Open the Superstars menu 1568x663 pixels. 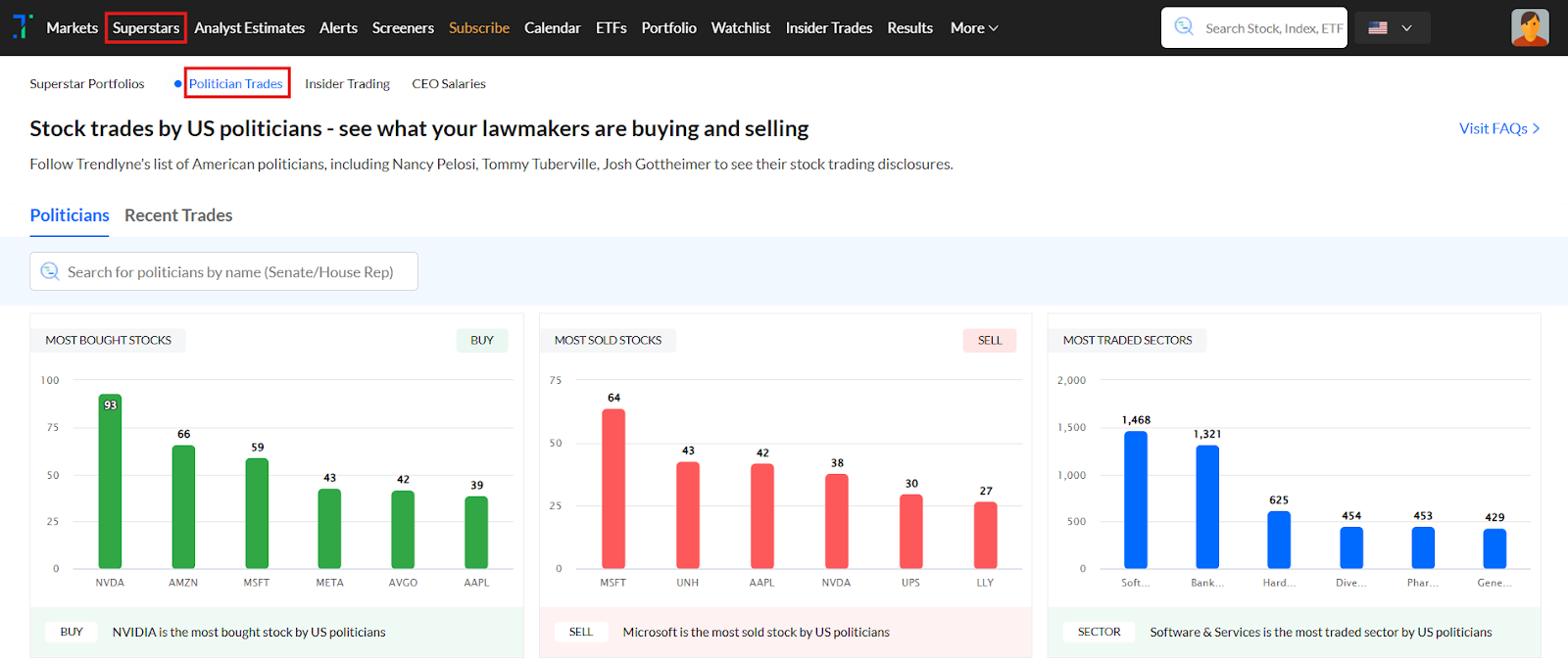point(146,27)
